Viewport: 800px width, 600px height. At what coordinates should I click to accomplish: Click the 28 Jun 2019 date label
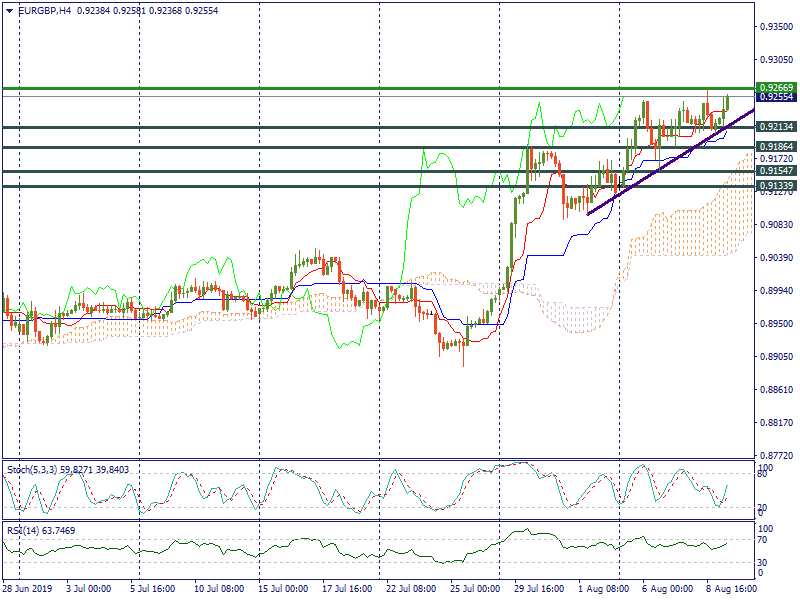26,590
